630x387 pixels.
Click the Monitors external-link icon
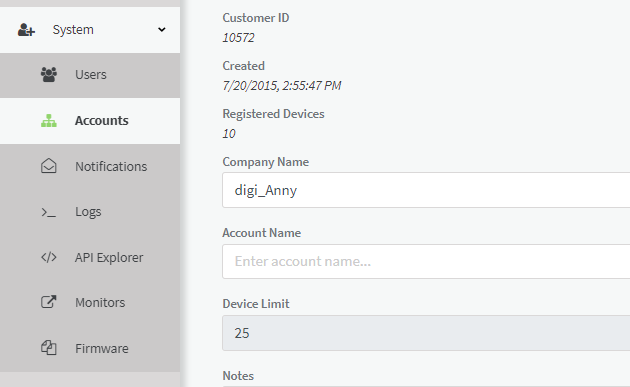(x=49, y=302)
